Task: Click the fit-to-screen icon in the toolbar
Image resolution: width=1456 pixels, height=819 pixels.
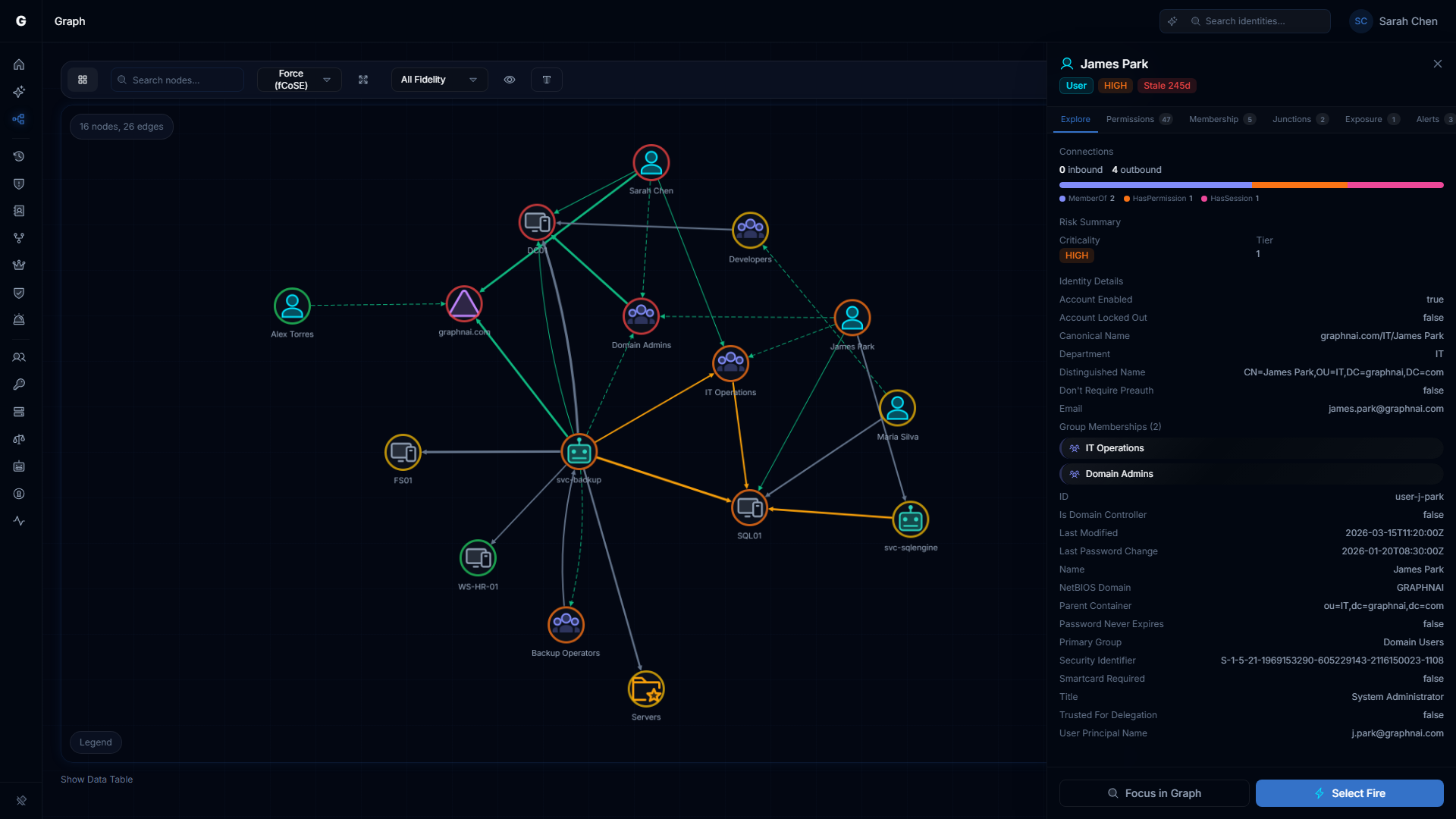Action: pyautogui.click(x=363, y=79)
